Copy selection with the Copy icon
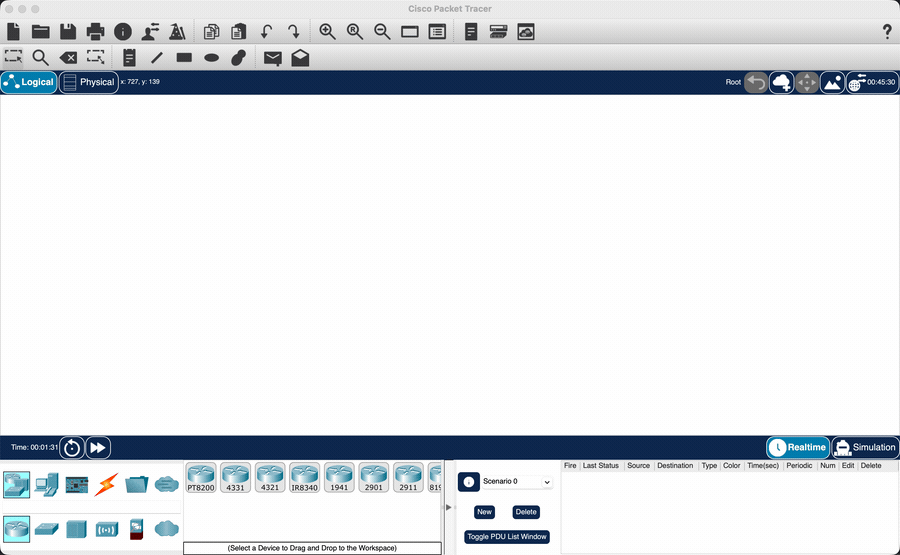This screenshot has width=900, height=555. coord(211,32)
